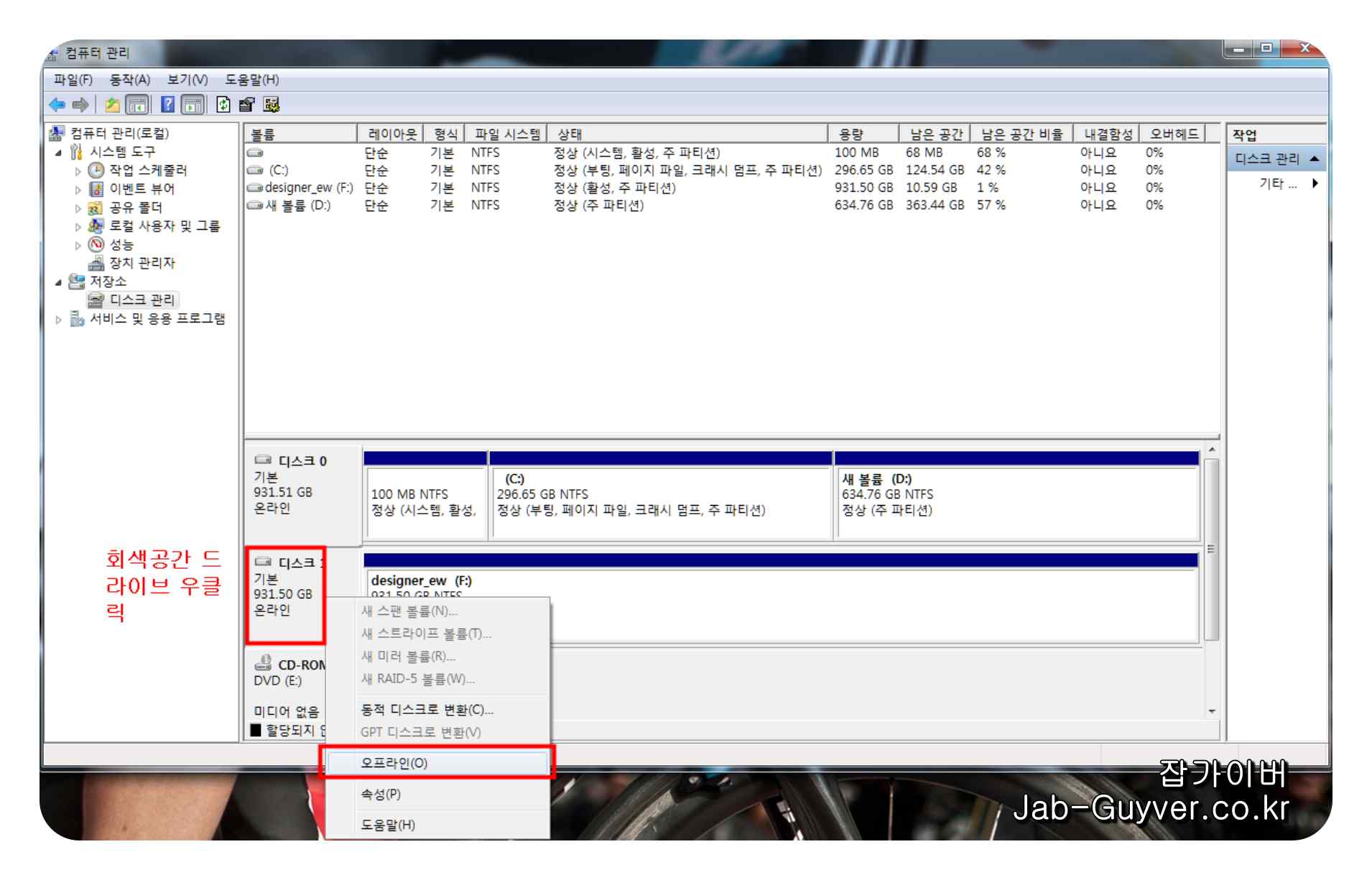Click the disk view scrollbar down arrow
The image size is (1372, 880).
[x=1212, y=711]
